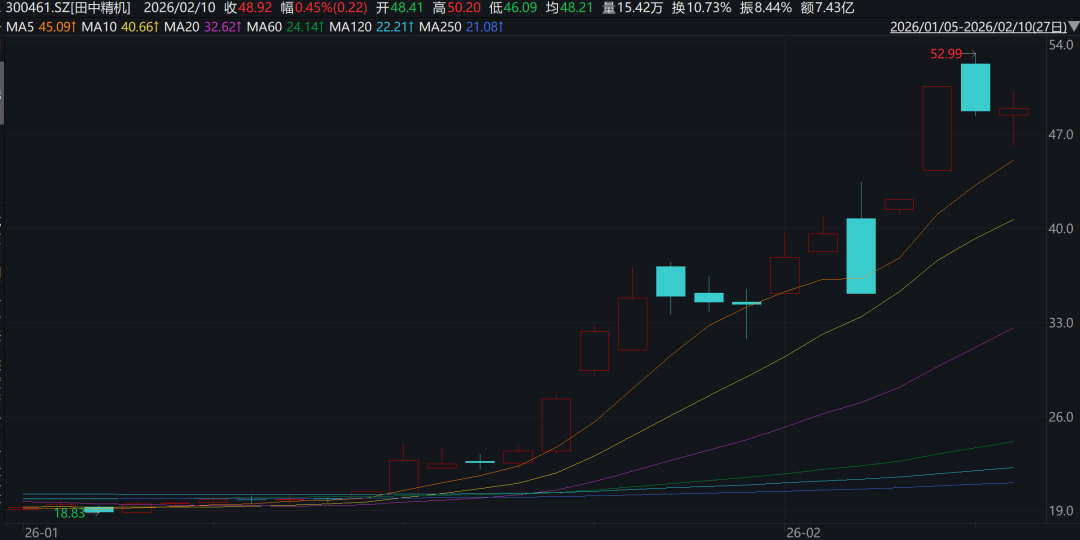Screen dimensions: 1080x540
Task: Click the 19.0 price axis label
Action: [1060, 511]
